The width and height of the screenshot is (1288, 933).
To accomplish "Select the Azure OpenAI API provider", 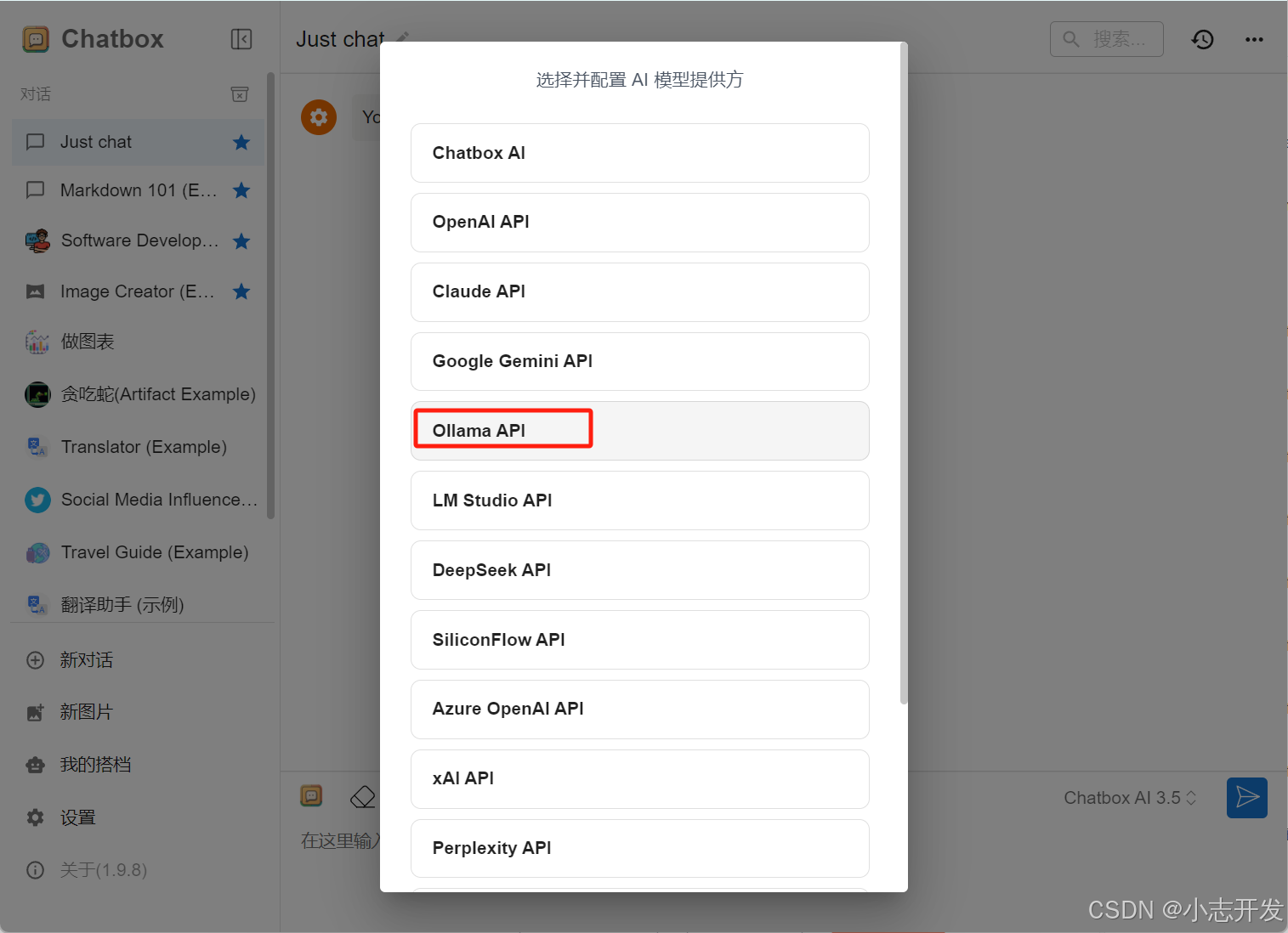I will [x=640, y=710].
